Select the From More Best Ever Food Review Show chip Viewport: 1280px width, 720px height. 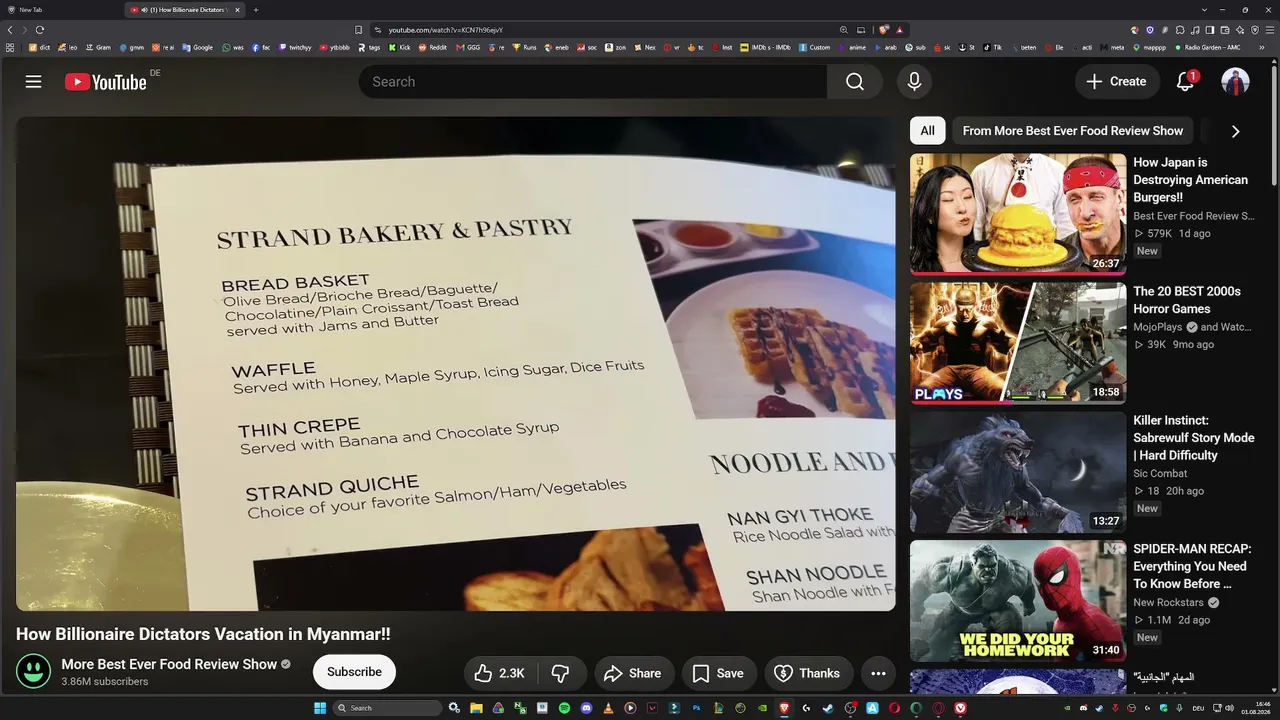click(x=1073, y=131)
